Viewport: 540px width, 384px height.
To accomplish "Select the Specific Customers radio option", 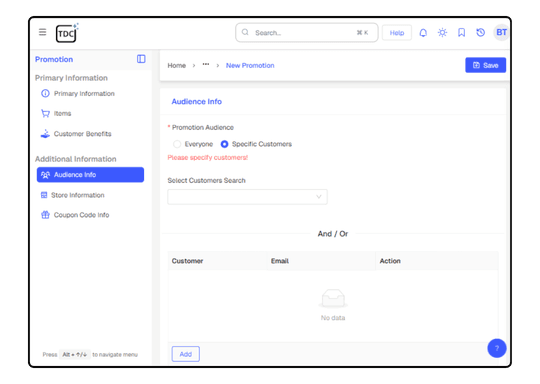I will [224, 144].
